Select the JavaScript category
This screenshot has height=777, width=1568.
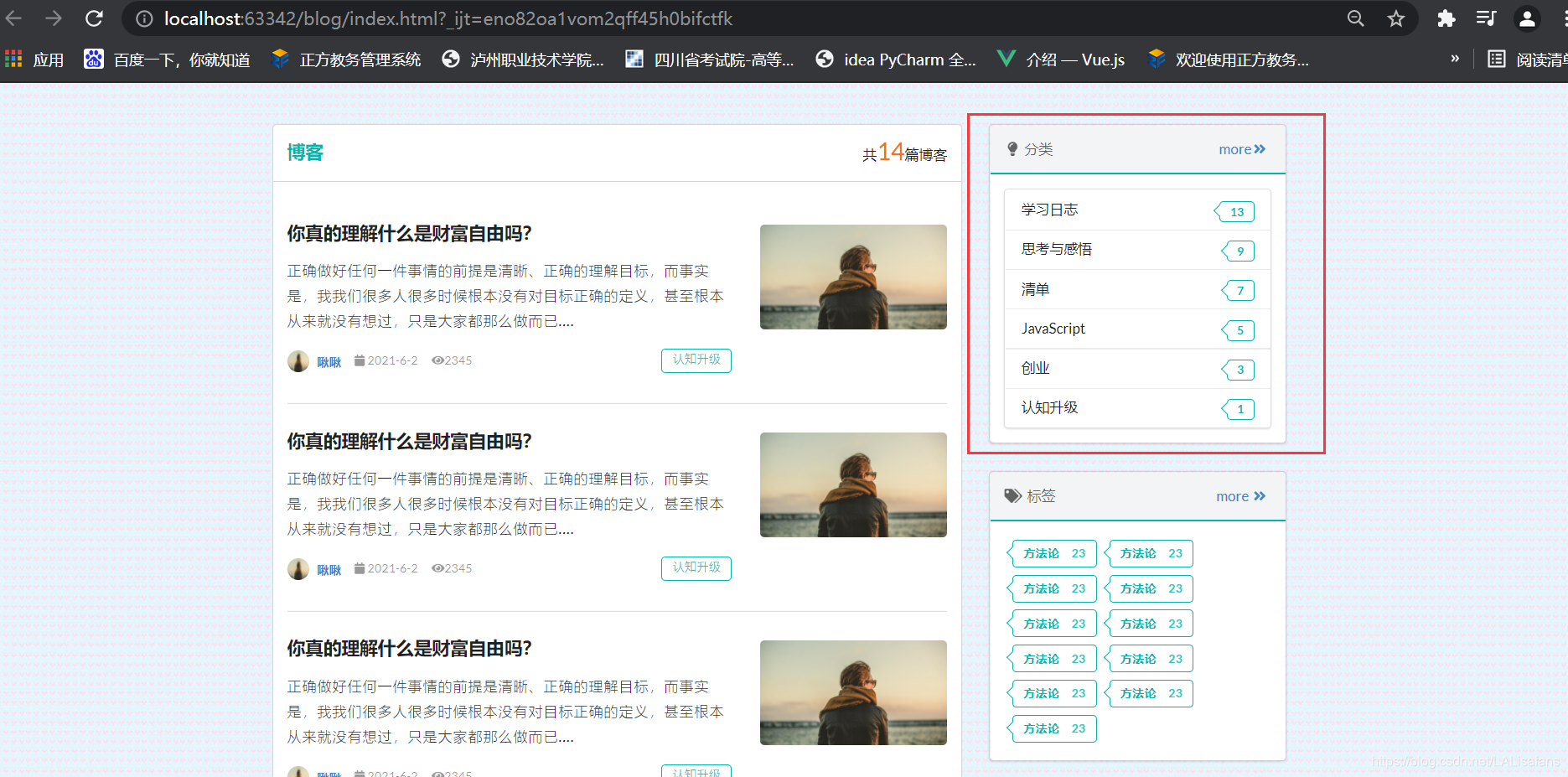tap(1137, 329)
